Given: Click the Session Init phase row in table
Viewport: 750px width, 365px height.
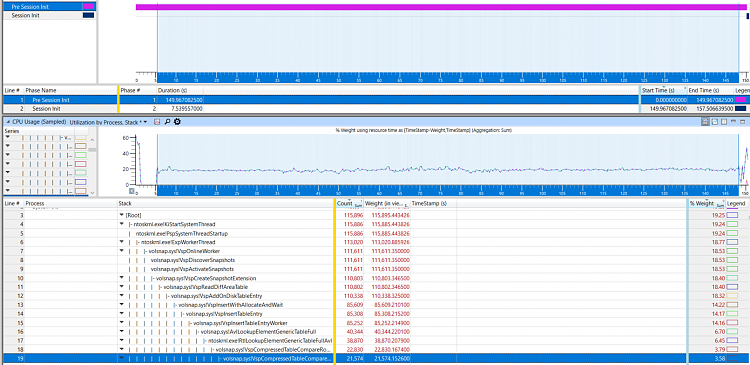Looking at the screenshot, I should click(x=375, y=109).
